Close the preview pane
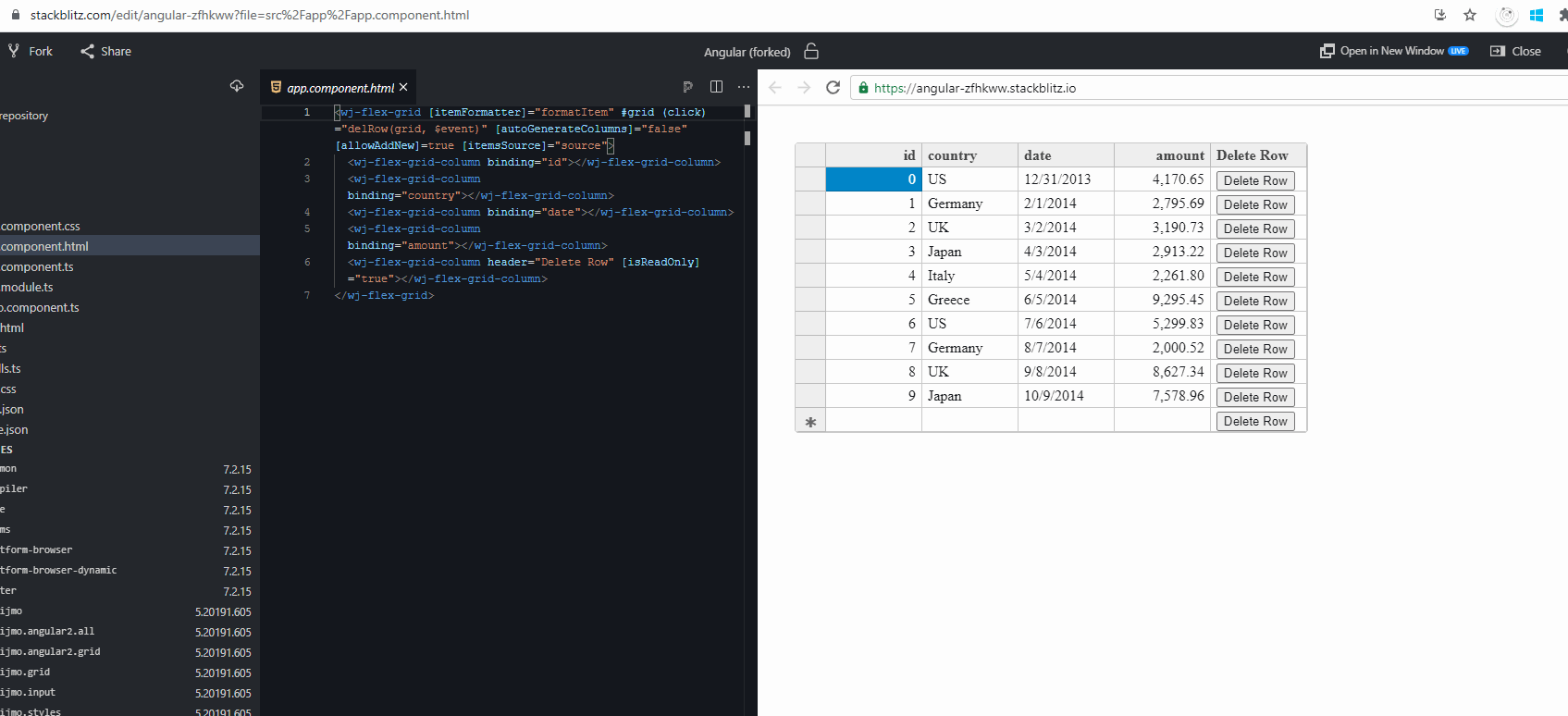Viewport: 1568px width, 716px height. (x=1515, y=51)
